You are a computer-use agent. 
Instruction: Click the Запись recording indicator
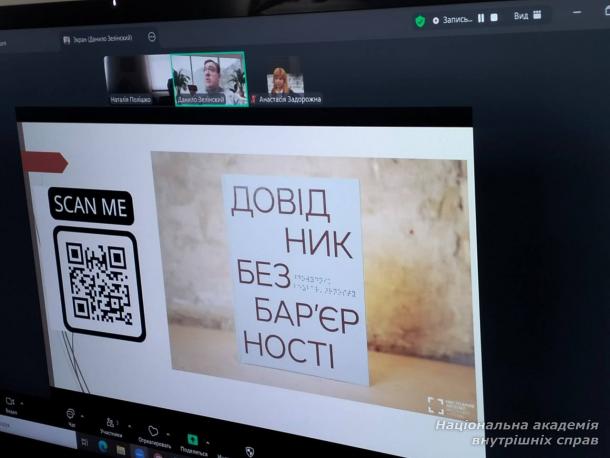click(x=452, y=20)
